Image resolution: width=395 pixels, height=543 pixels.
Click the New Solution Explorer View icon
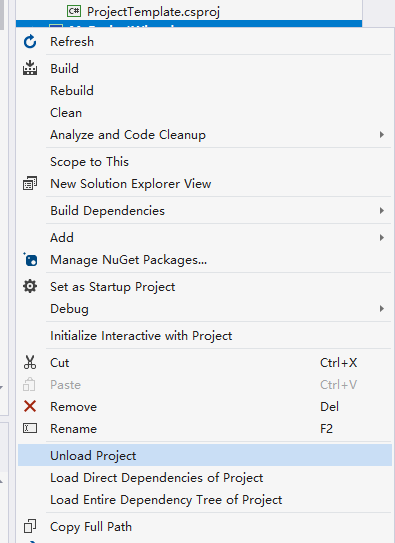30,183
